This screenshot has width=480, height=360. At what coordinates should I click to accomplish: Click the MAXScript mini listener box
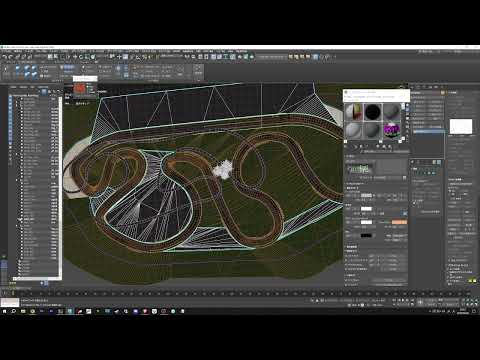[10, 303]
